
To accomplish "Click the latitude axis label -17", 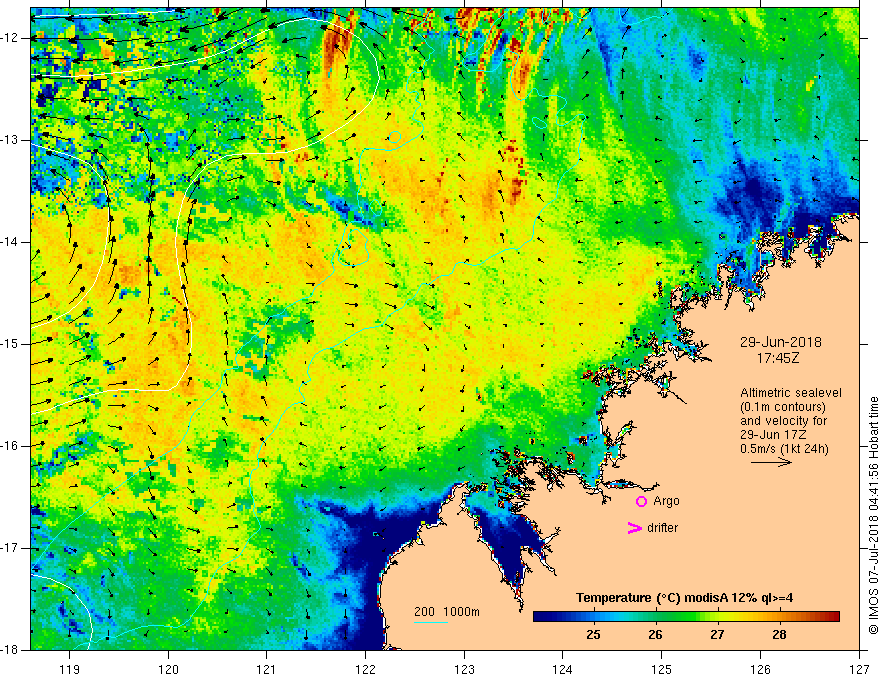I will (11, 548).
